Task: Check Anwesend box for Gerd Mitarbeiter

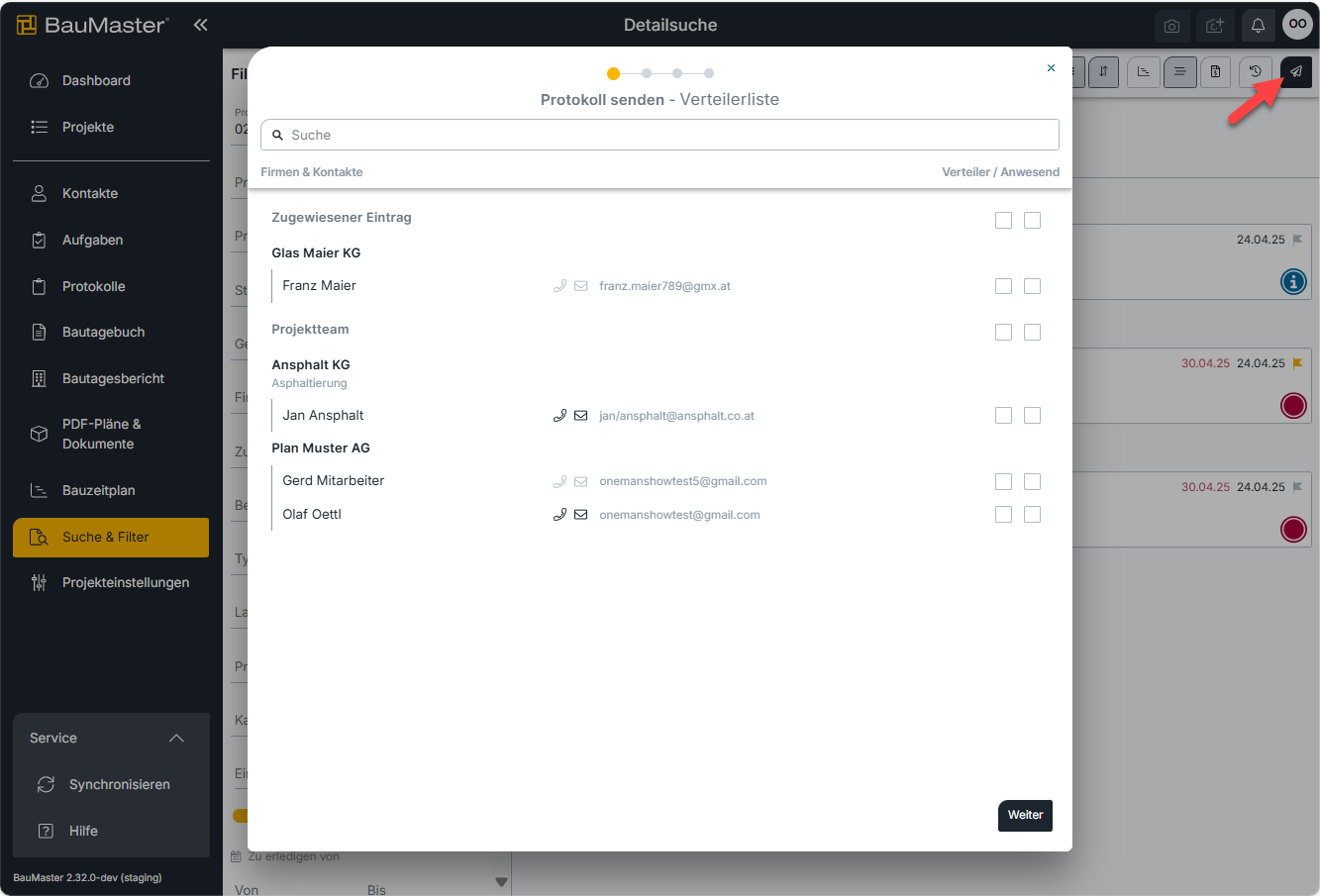Action: [x=1032, y=481]
